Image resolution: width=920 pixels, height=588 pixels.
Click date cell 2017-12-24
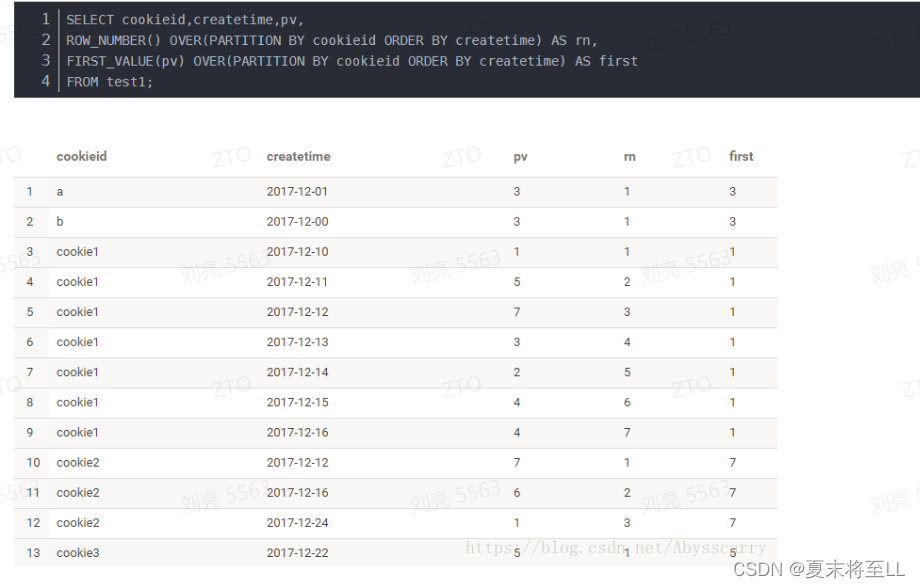pyautogui.click(x=297, y=523)
